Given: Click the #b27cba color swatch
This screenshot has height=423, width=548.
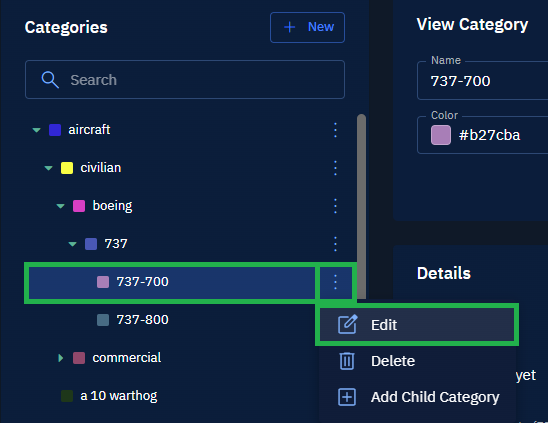Looking at the screenshot, I should tap(441, 135).
